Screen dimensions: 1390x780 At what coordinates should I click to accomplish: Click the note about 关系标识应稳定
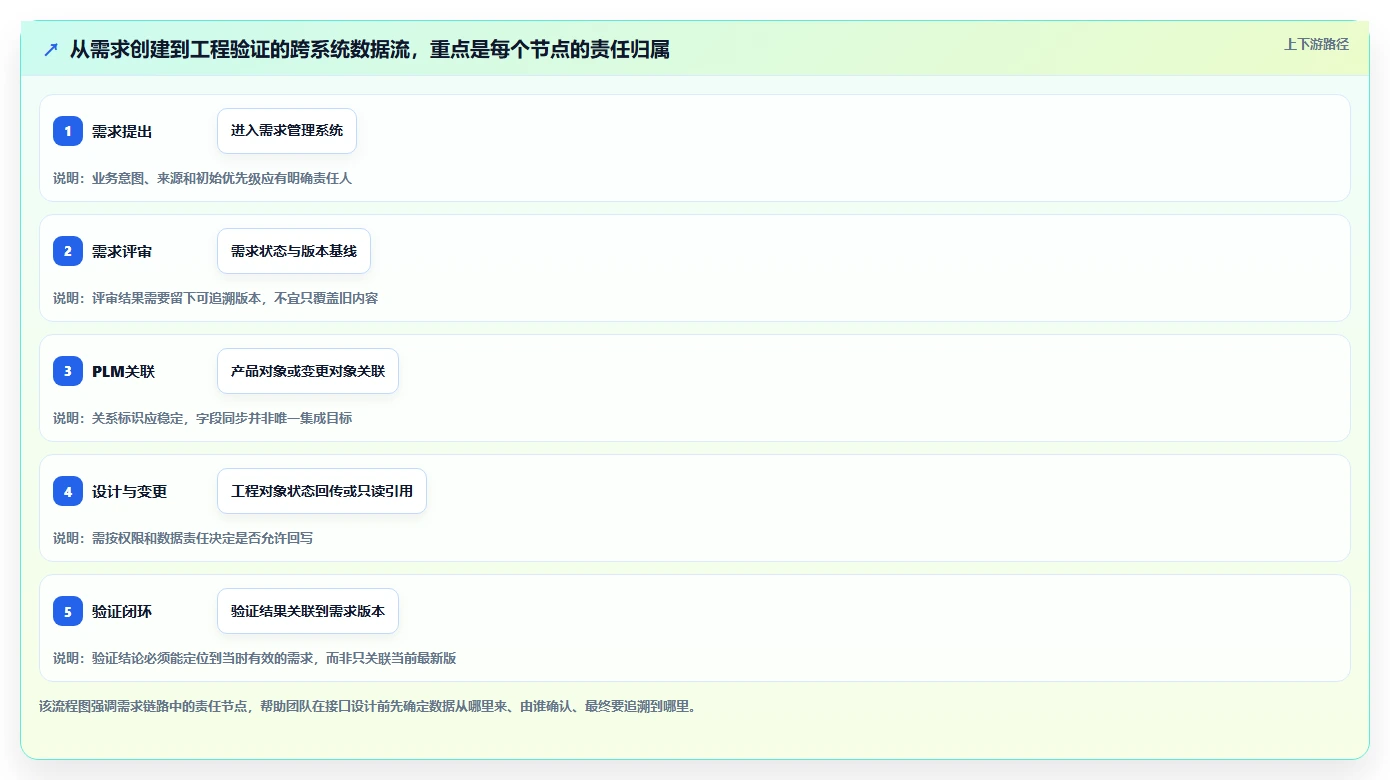click(203, 418)
